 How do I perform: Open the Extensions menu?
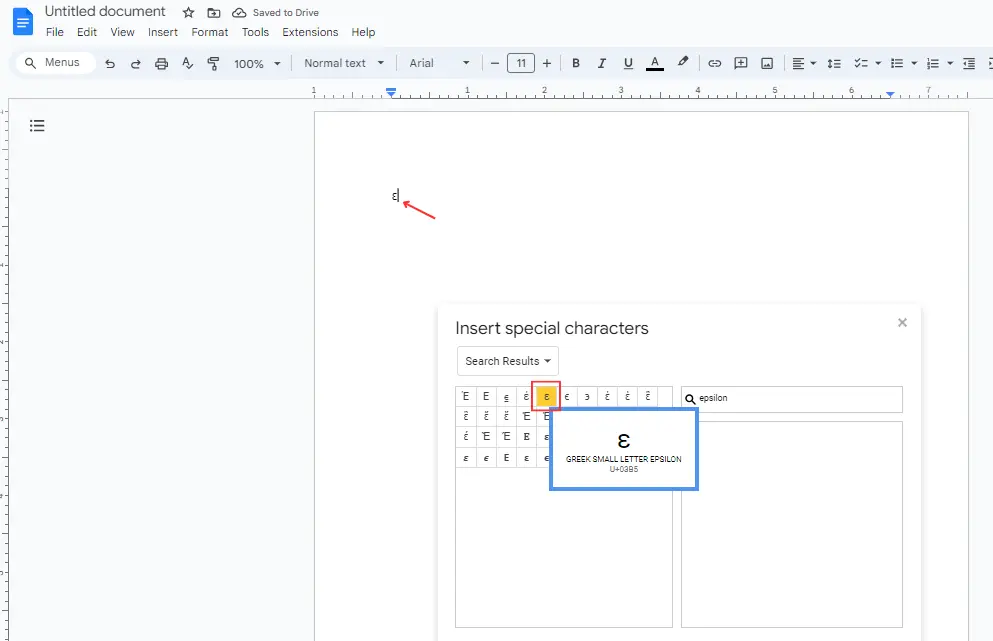(310, 32)
